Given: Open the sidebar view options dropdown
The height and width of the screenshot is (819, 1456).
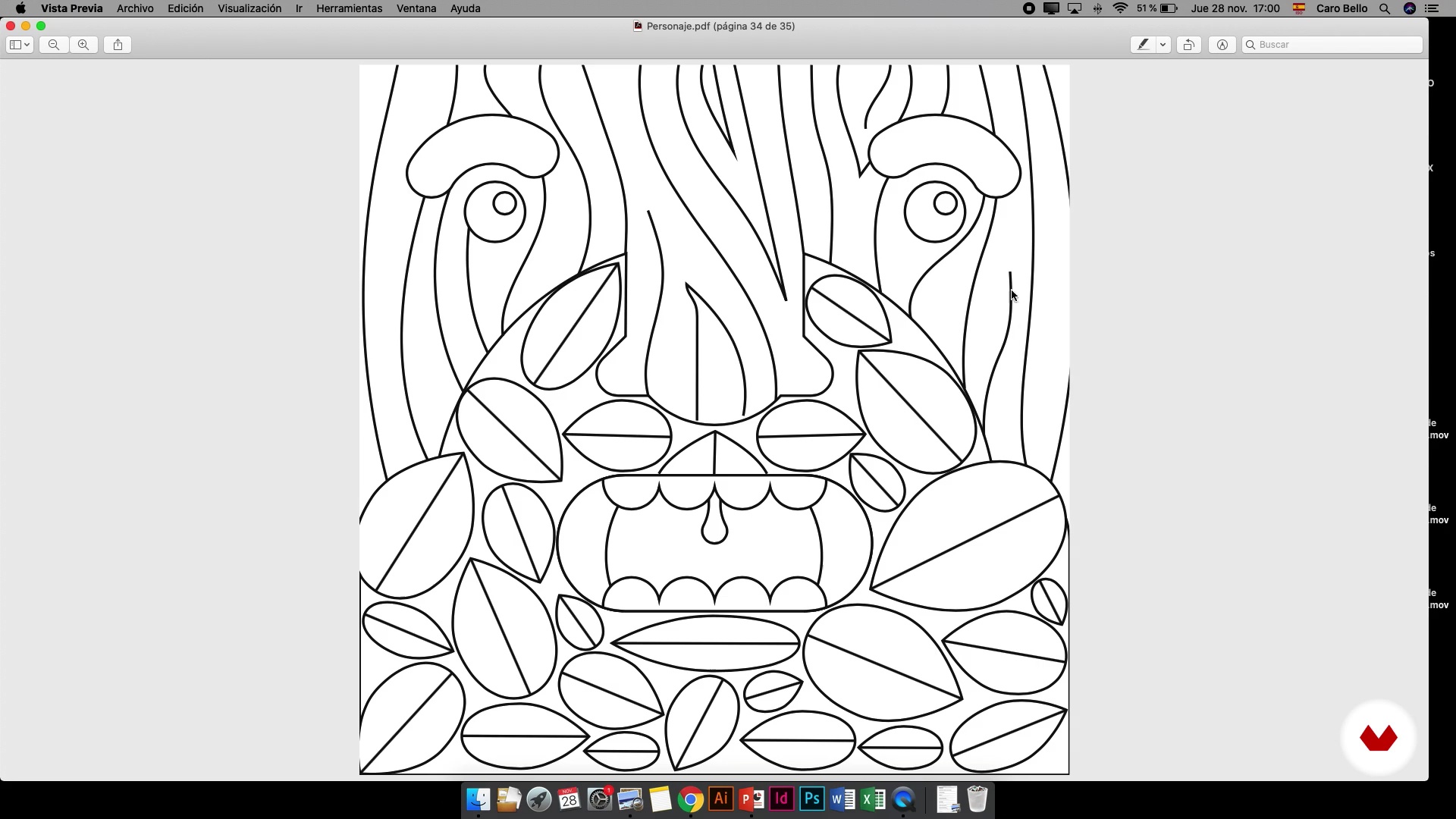Looking at the screenshot, I should click(20, 45).
